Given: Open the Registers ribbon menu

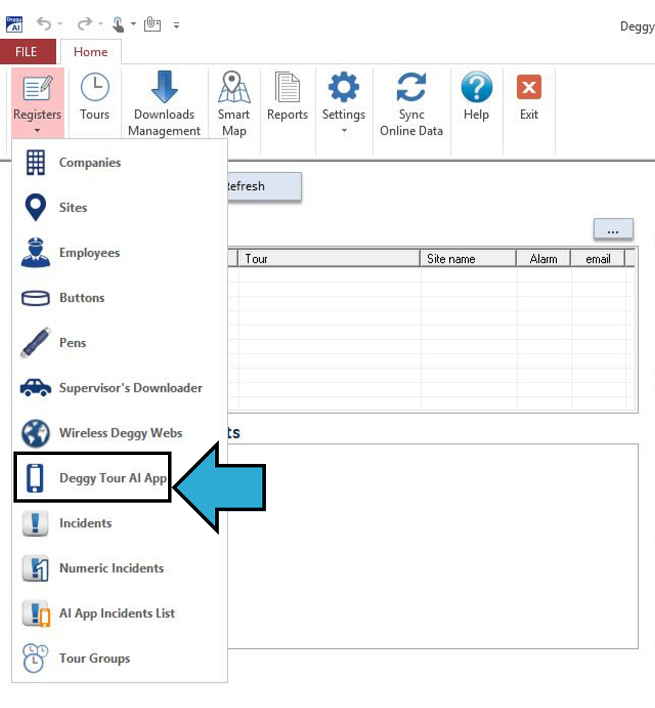Looking at the screenshot, I should (x=37, y=102).
